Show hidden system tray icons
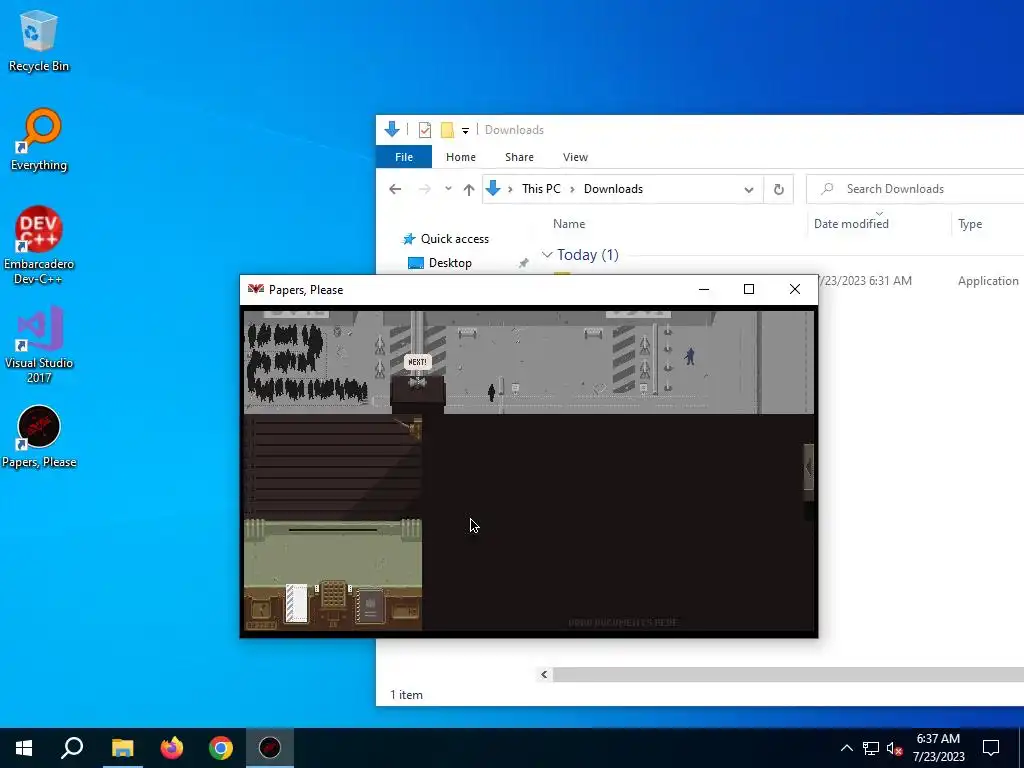This screenshot has width=1024, height=768. 846,748
